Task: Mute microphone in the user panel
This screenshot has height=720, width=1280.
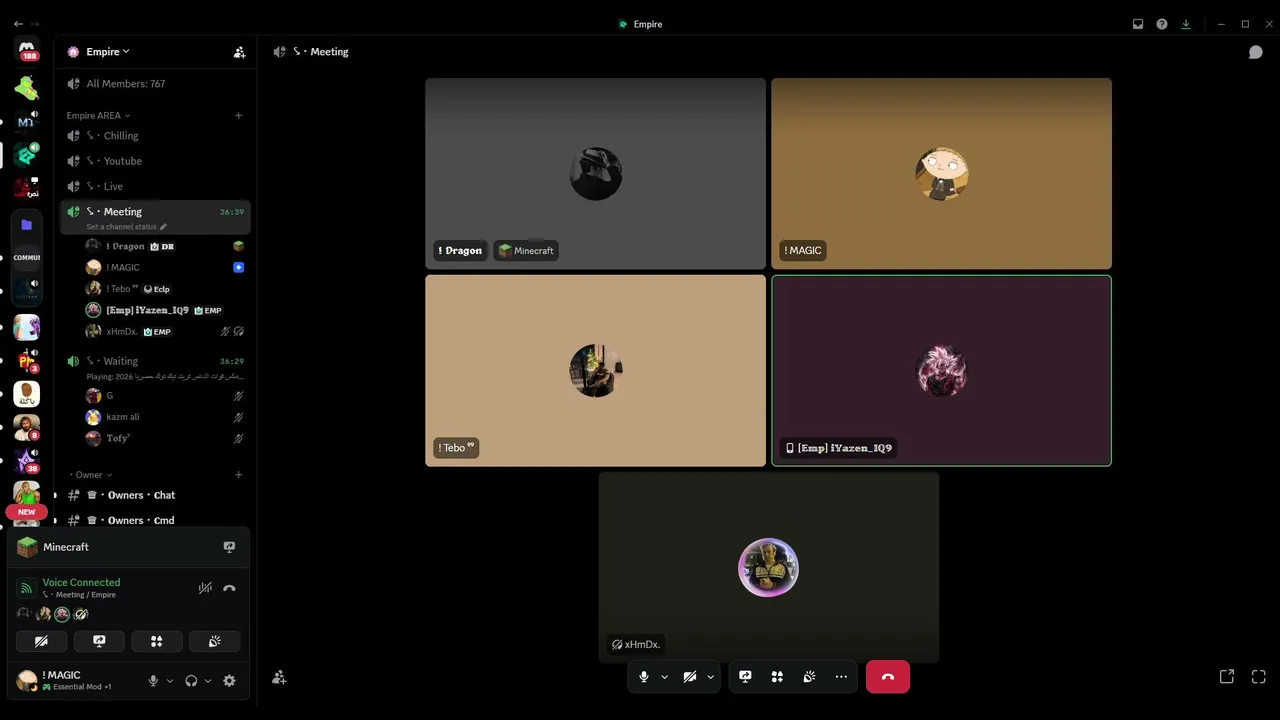Action: [x=153, y=681]
